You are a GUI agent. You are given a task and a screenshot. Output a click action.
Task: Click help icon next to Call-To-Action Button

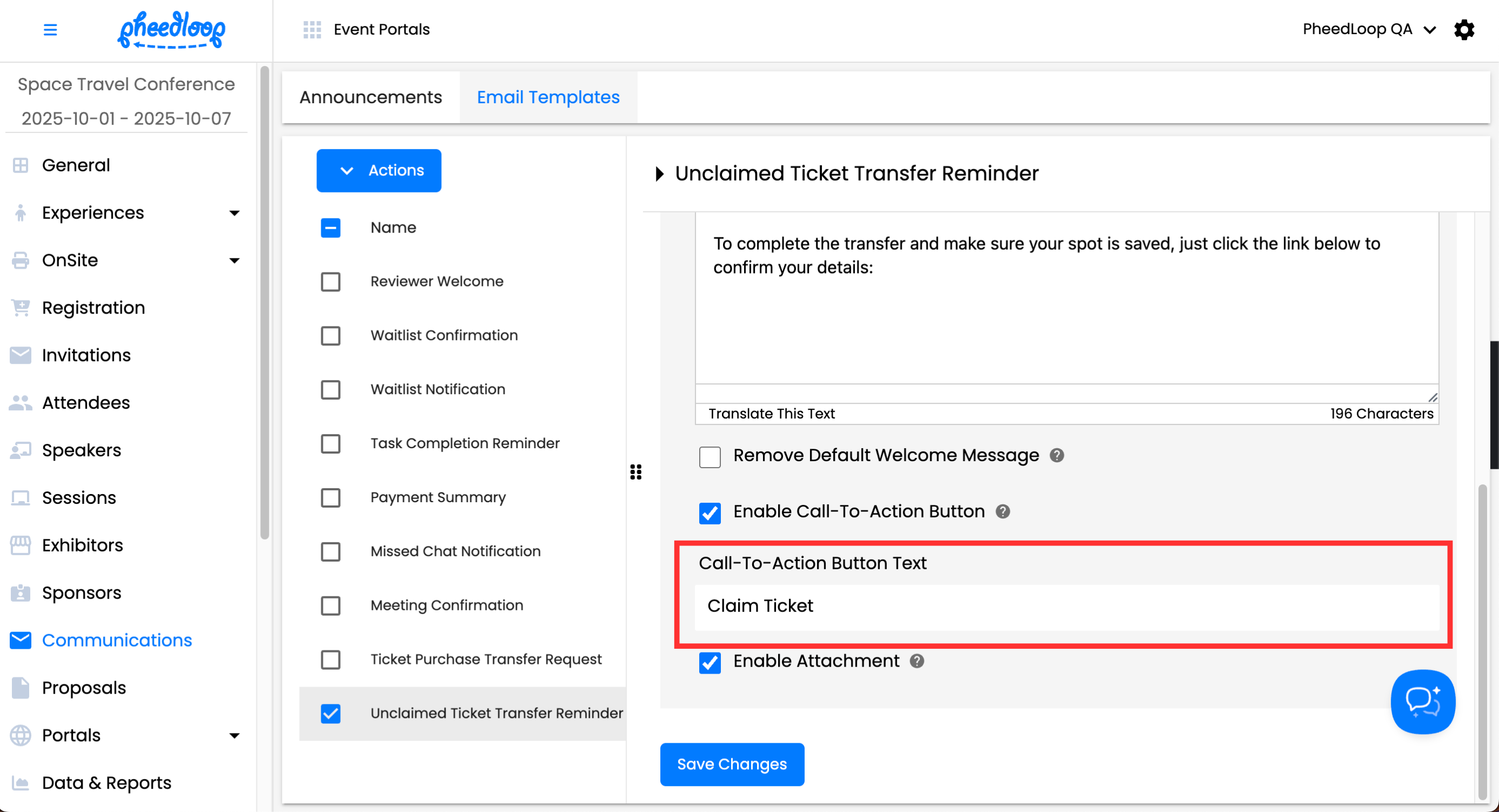(1003, 511)
